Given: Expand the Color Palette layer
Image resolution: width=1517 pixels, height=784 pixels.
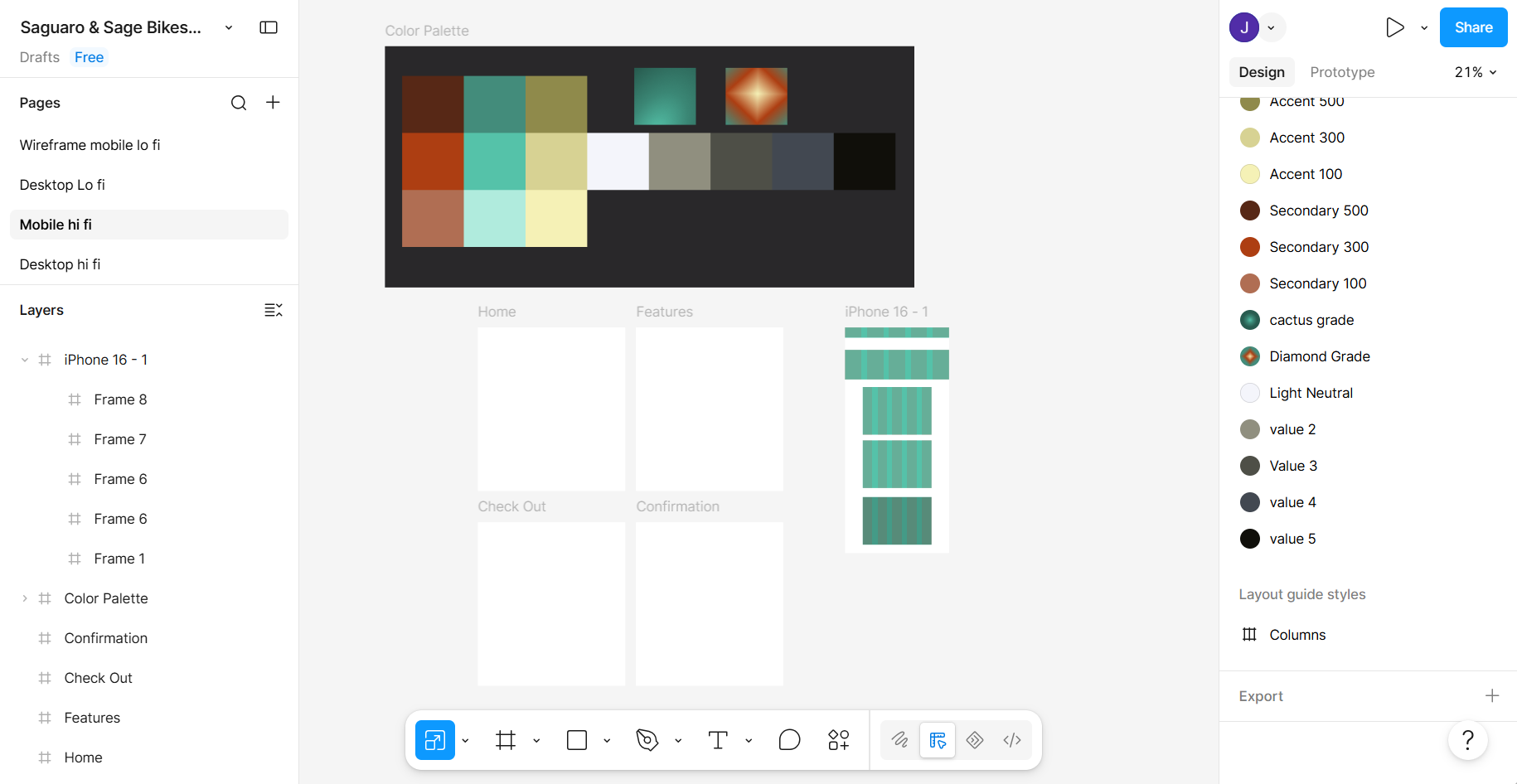Looking at the screenshot, I should click(x=25, y=598).
